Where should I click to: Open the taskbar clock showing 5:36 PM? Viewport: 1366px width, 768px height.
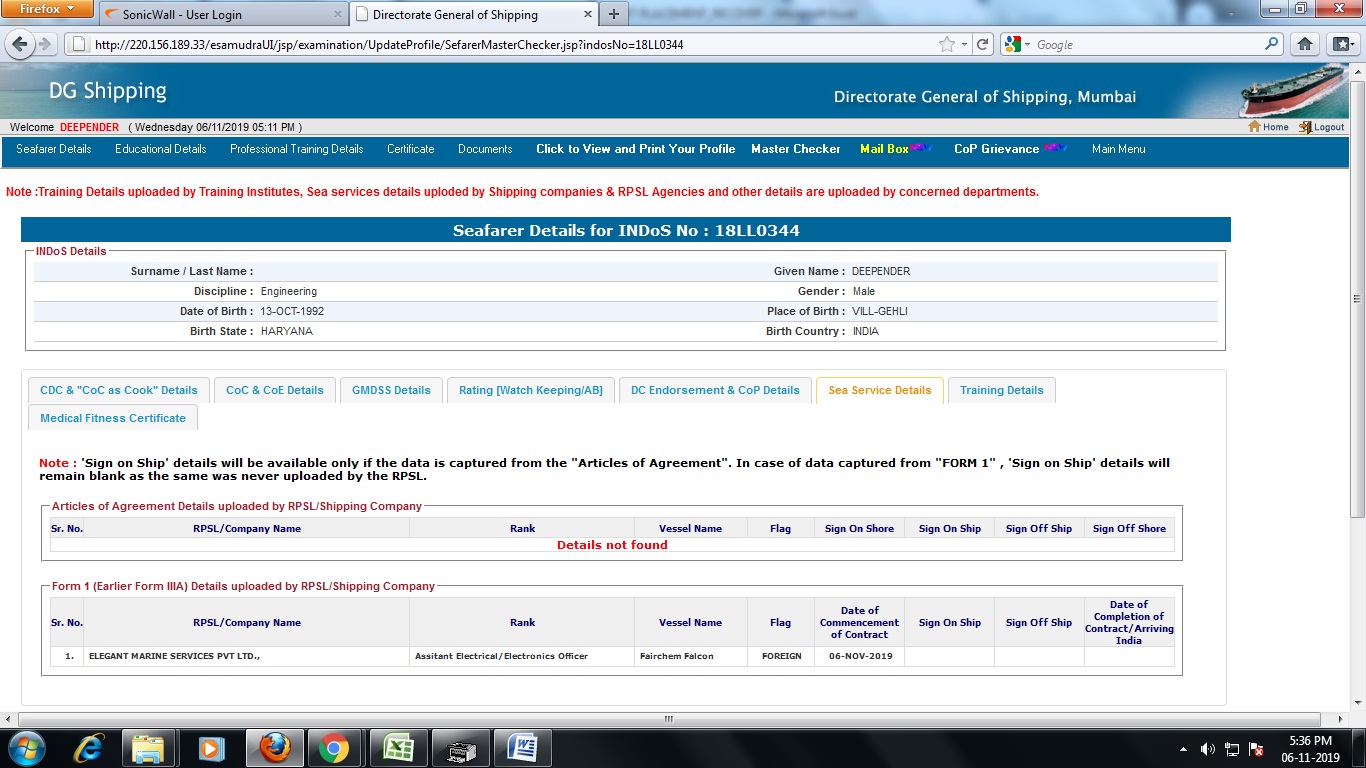pyautogui.click(x=1311, y=749)
